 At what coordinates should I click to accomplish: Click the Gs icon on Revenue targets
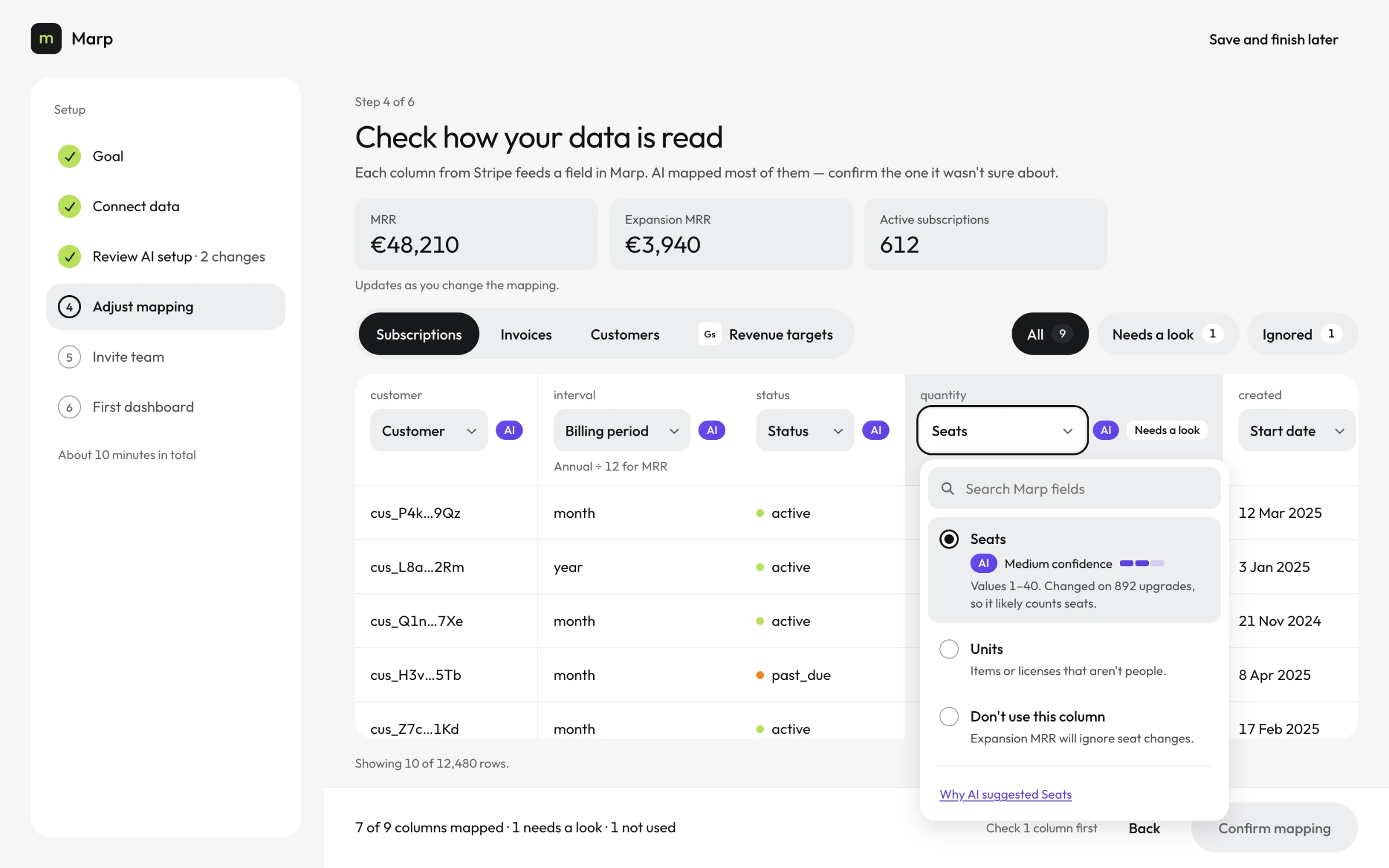(710, 334)
